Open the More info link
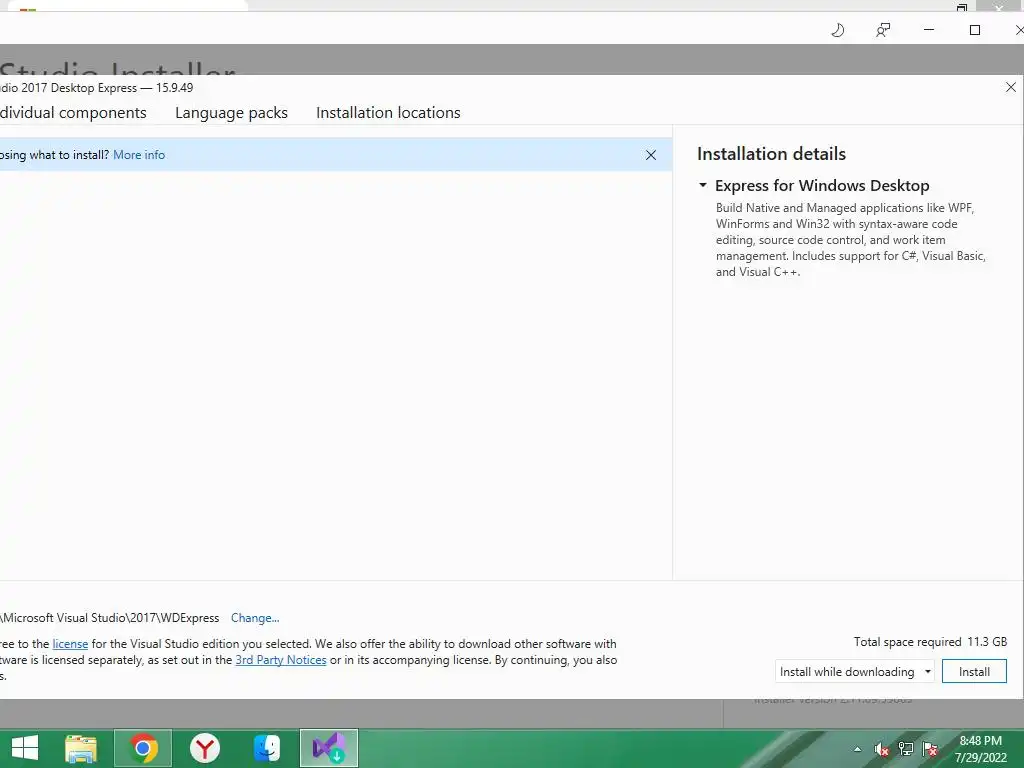 coord(139,155)
